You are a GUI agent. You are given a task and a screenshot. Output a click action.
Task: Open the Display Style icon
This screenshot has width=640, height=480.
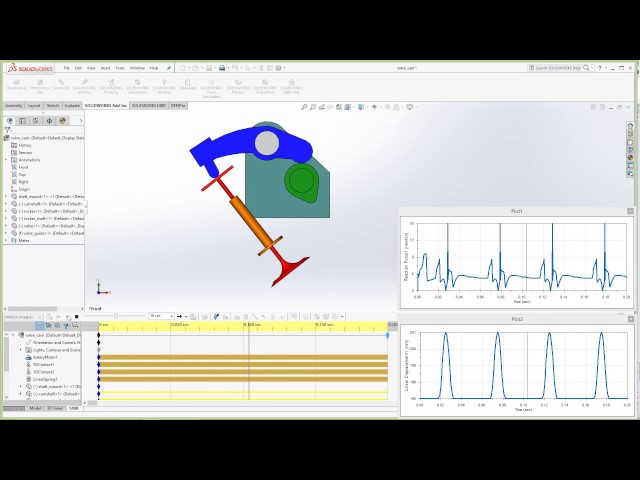[361, 107]
